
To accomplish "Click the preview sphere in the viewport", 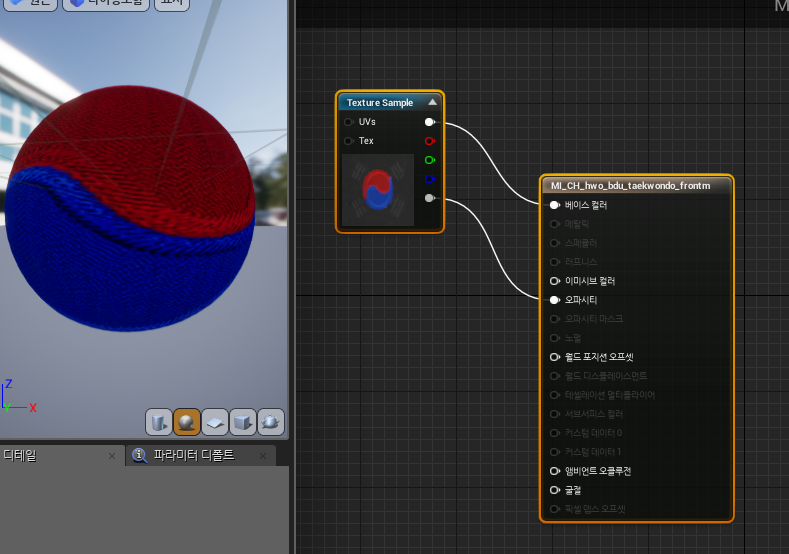I will pyautogui.click(x=130, y=208).
